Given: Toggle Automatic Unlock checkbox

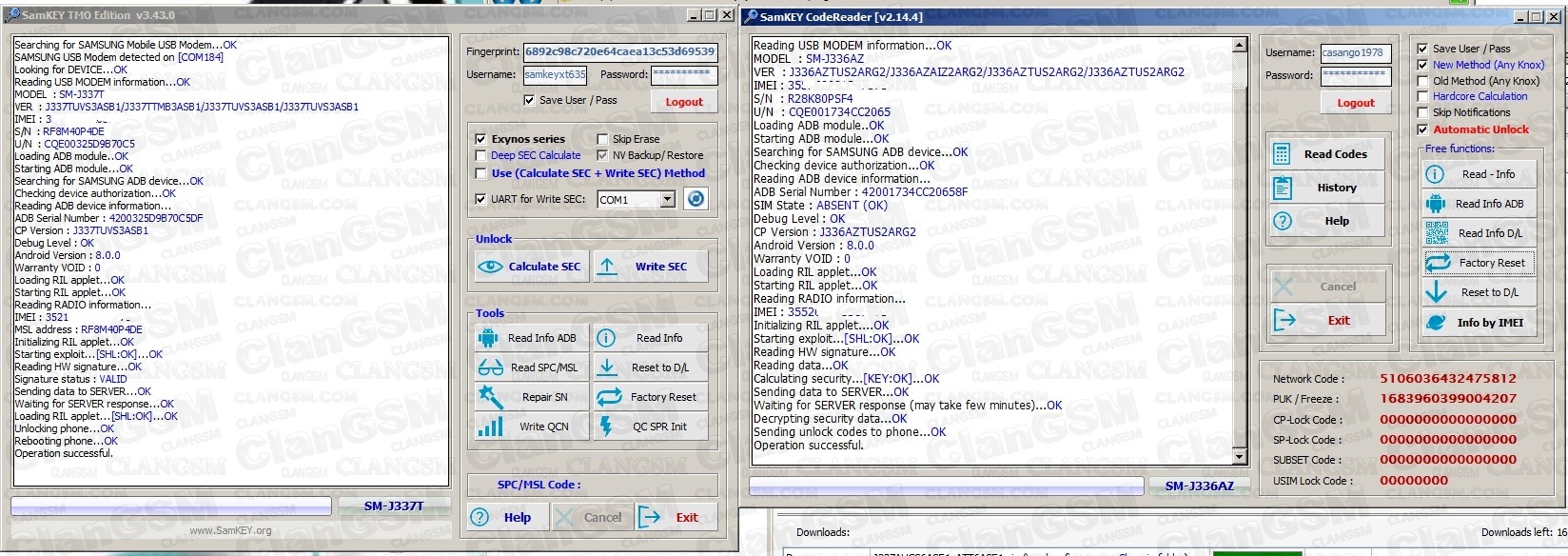Looking at the screenshot, I should pos(1422,129).
